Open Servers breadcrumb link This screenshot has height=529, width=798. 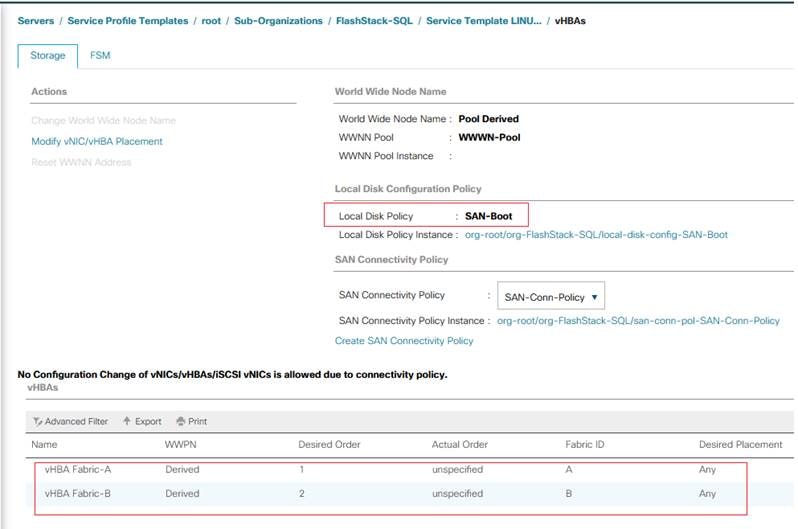point(36,21)
